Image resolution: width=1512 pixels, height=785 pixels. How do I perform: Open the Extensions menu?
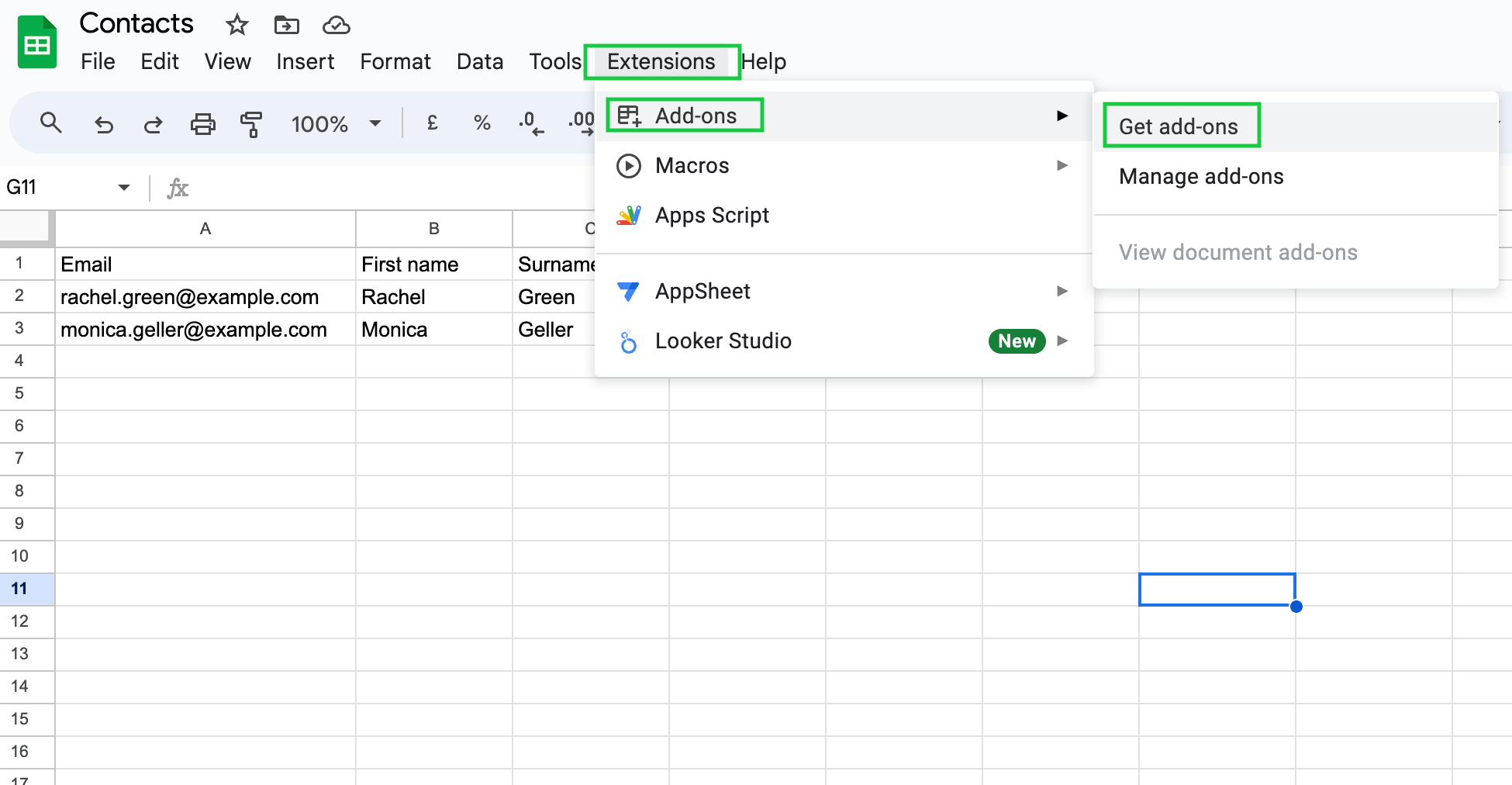click(661, 61)
